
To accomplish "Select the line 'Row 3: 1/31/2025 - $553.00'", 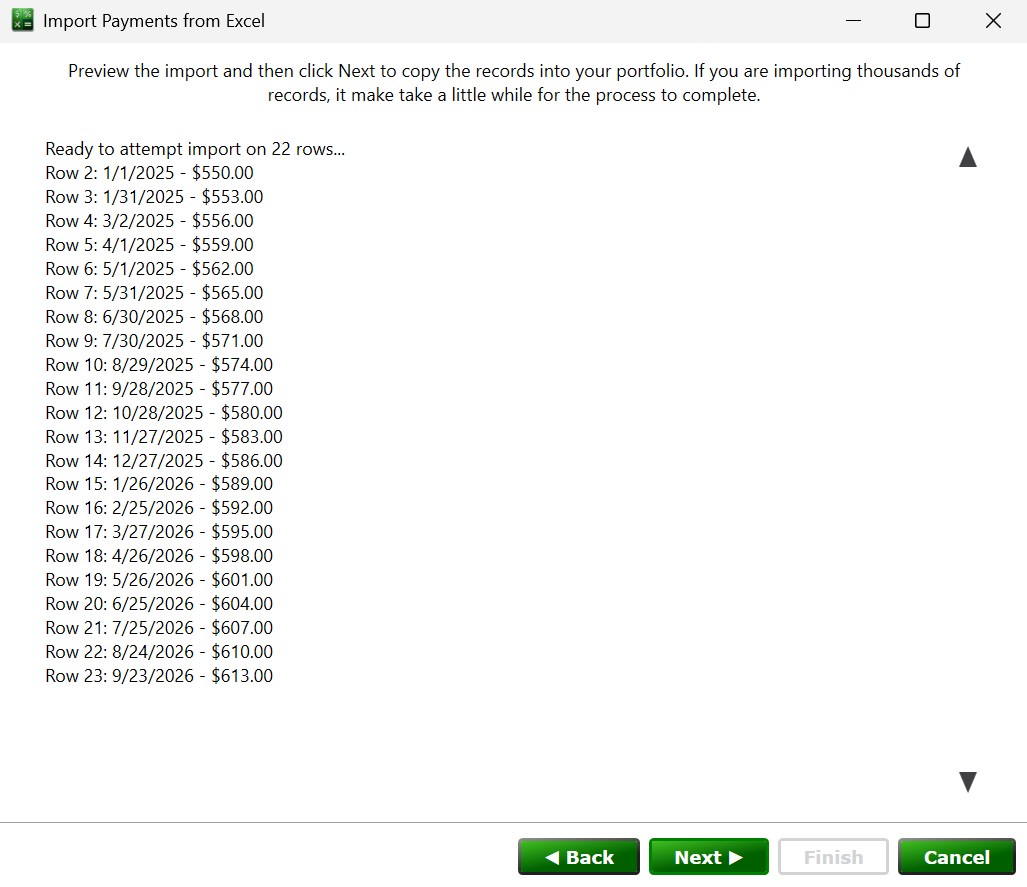I will pos(154,197).
